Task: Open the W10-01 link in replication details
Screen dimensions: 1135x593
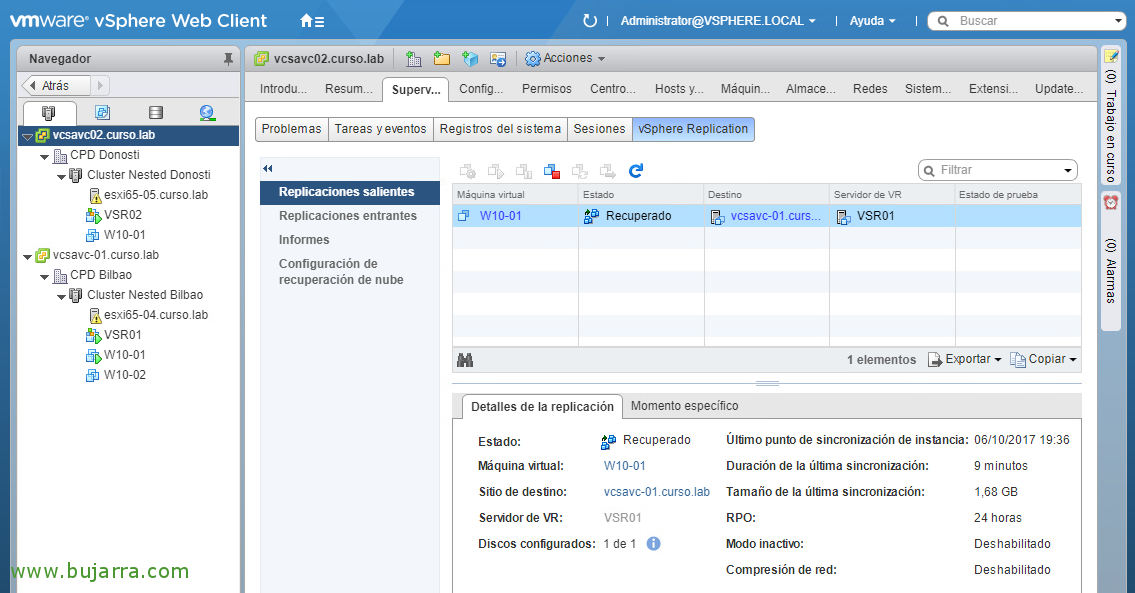Action: point(624,466)
